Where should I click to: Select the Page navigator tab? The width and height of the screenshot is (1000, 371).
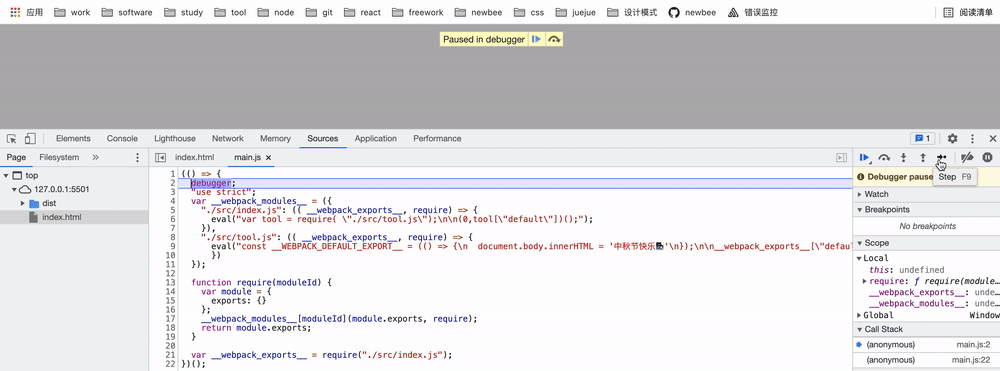coord(17,157)
